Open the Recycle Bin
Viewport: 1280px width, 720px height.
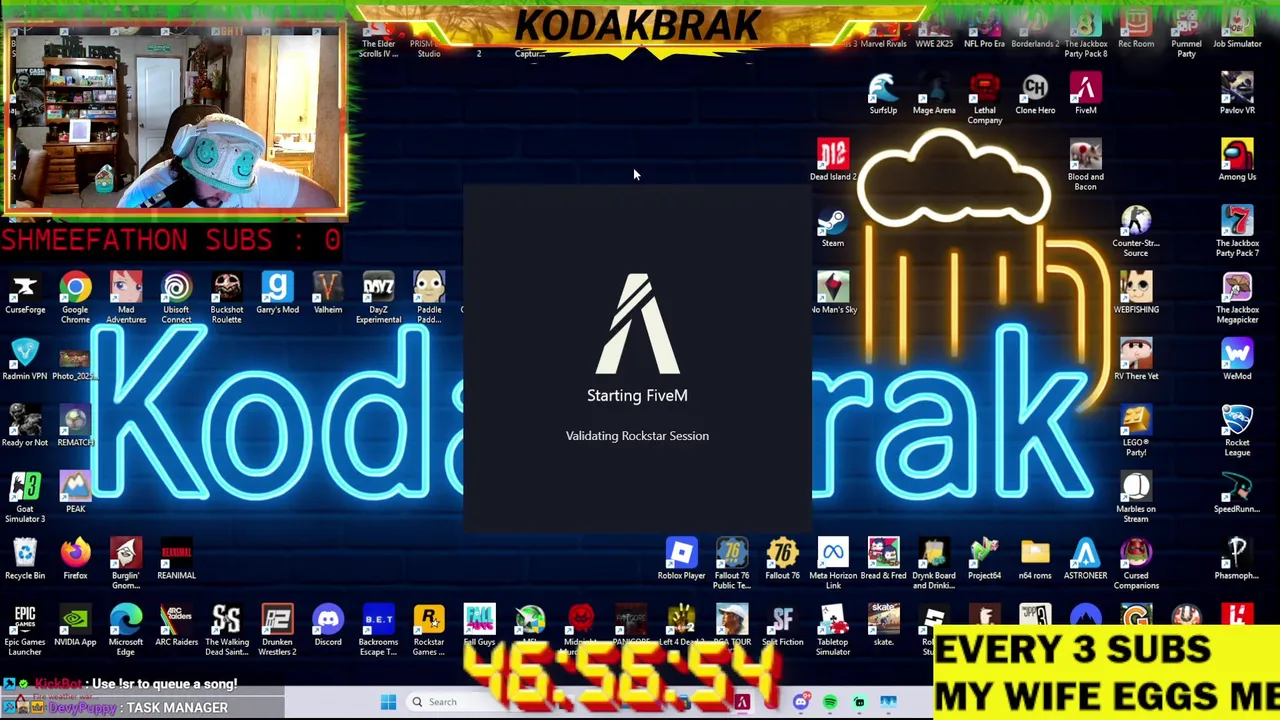(25, 559)
